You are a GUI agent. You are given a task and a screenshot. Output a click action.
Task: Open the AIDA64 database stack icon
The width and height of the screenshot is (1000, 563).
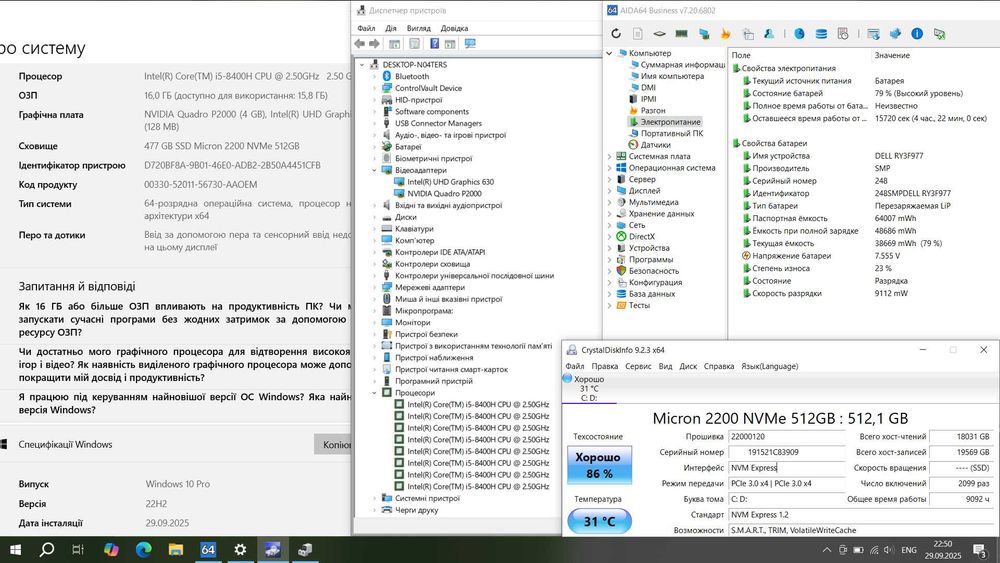pos(821,34)
